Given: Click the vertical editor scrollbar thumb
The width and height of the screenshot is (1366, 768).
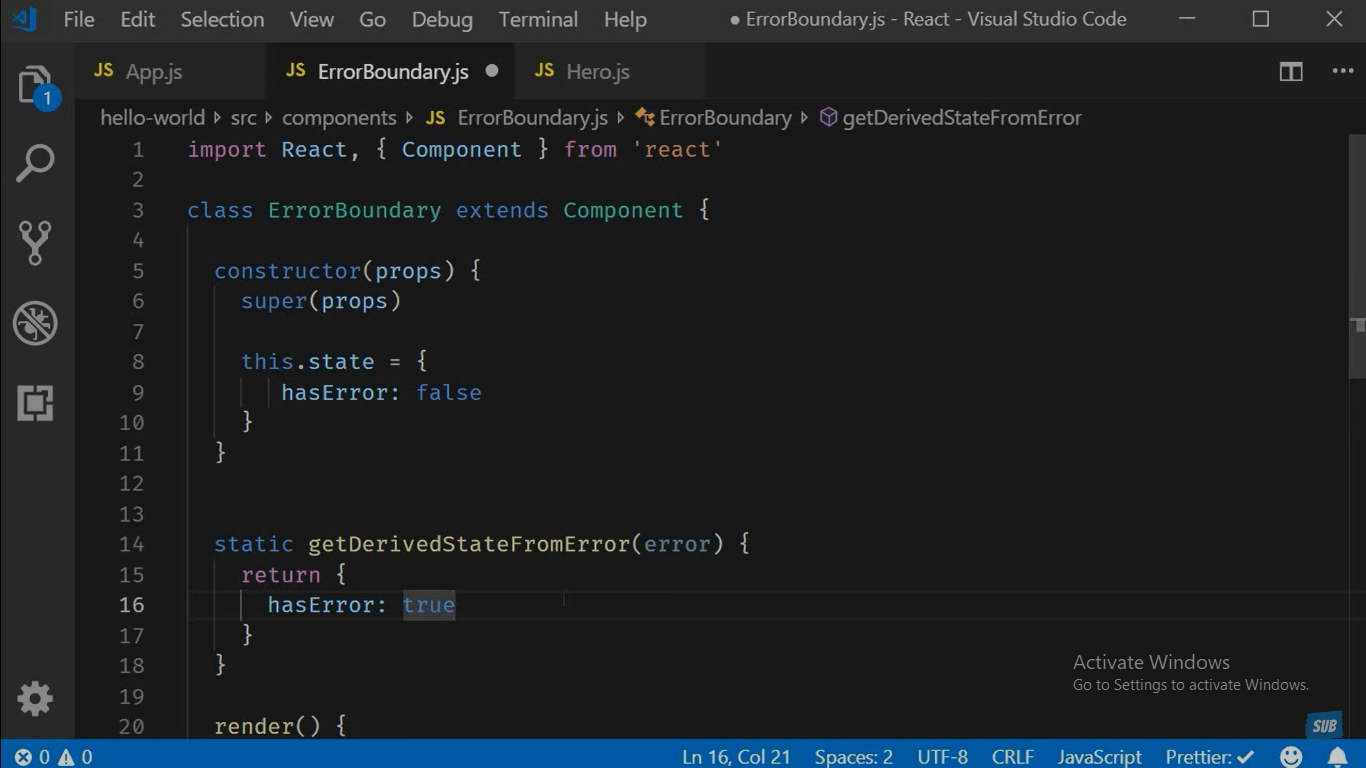Looking at the screenshot, I should tap(1358, 256).
